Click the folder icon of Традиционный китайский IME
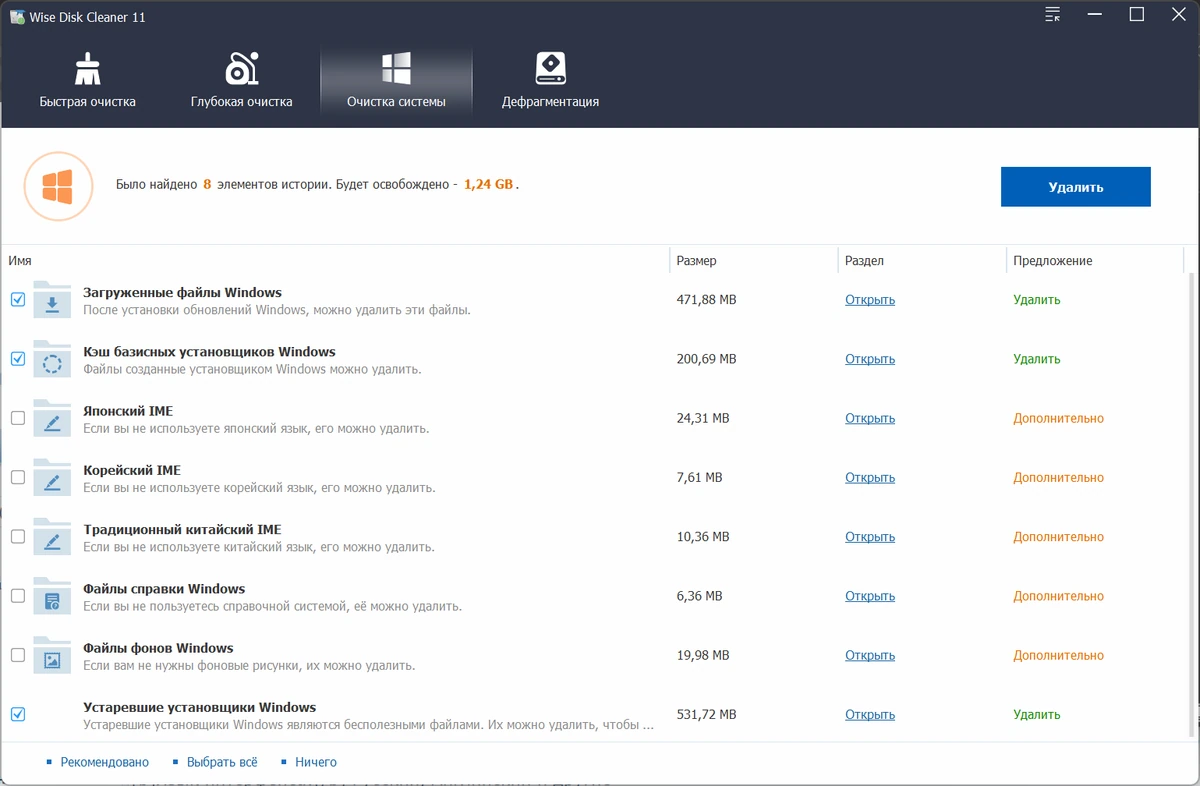Viewport: 1200px width, 786px height. (52, 536)
